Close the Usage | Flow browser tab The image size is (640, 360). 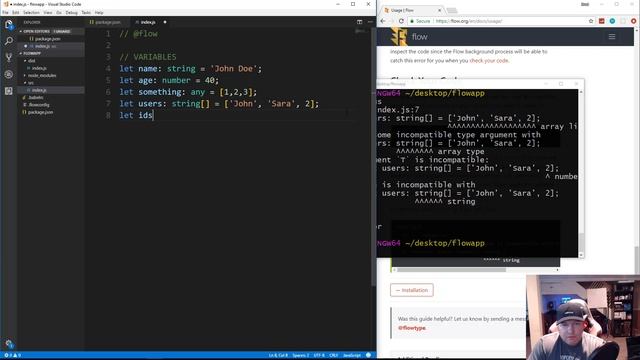(x=440, y=10)
